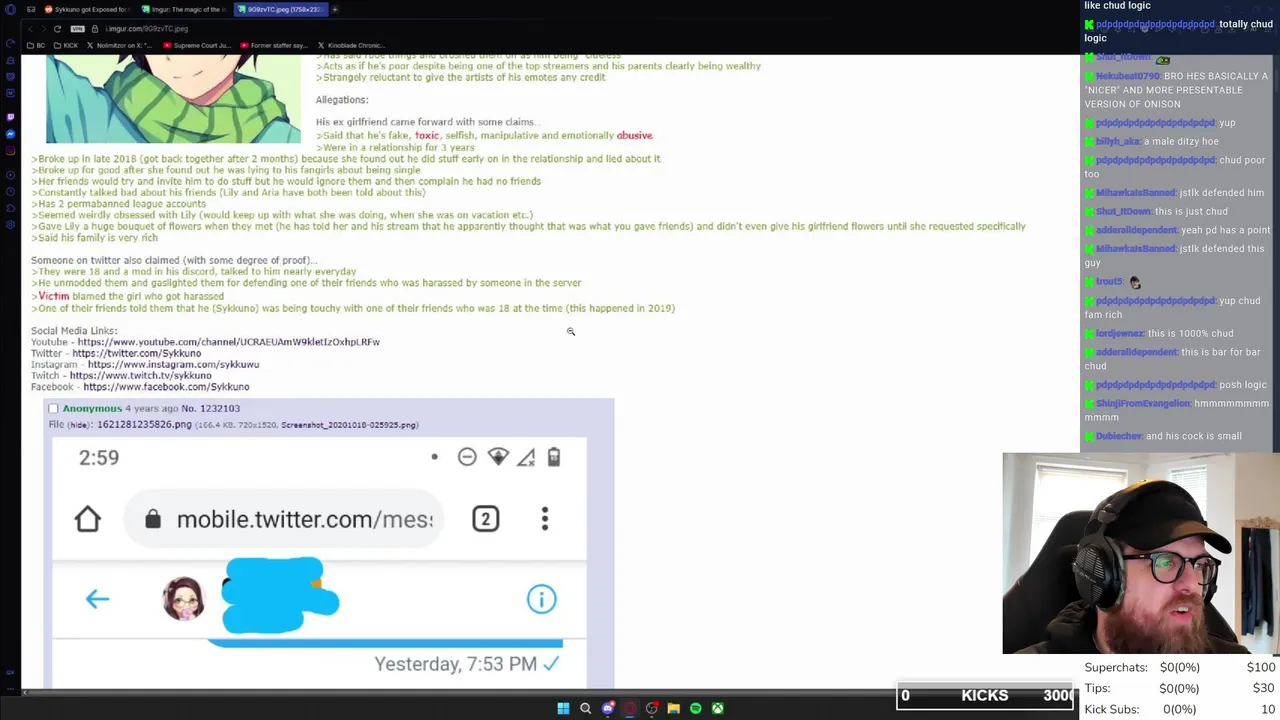1280x720 pixels.
Task: Click the file name 1621281235826.png
Action: (x=144, y=424)
